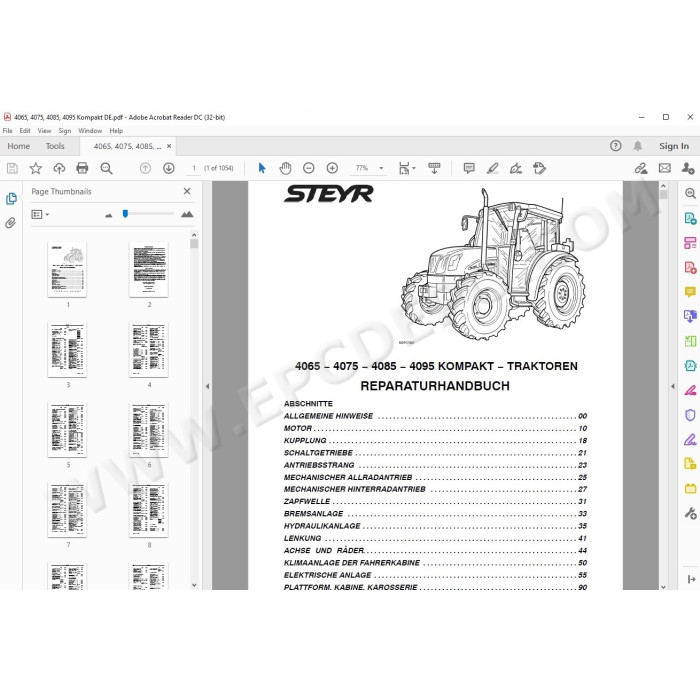Viewport: 700px width, 700px height.
Task: Open the sign document pen tool
Action: point(516,168)
